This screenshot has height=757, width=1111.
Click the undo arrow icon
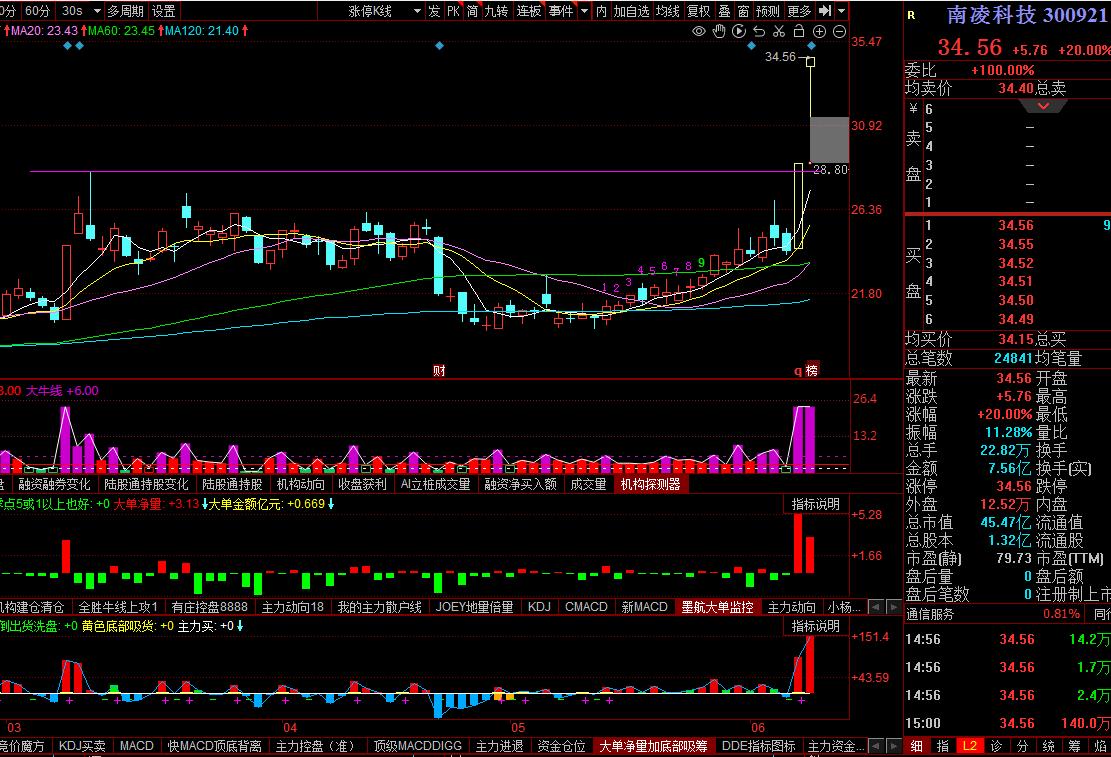(x=759, y=31)
